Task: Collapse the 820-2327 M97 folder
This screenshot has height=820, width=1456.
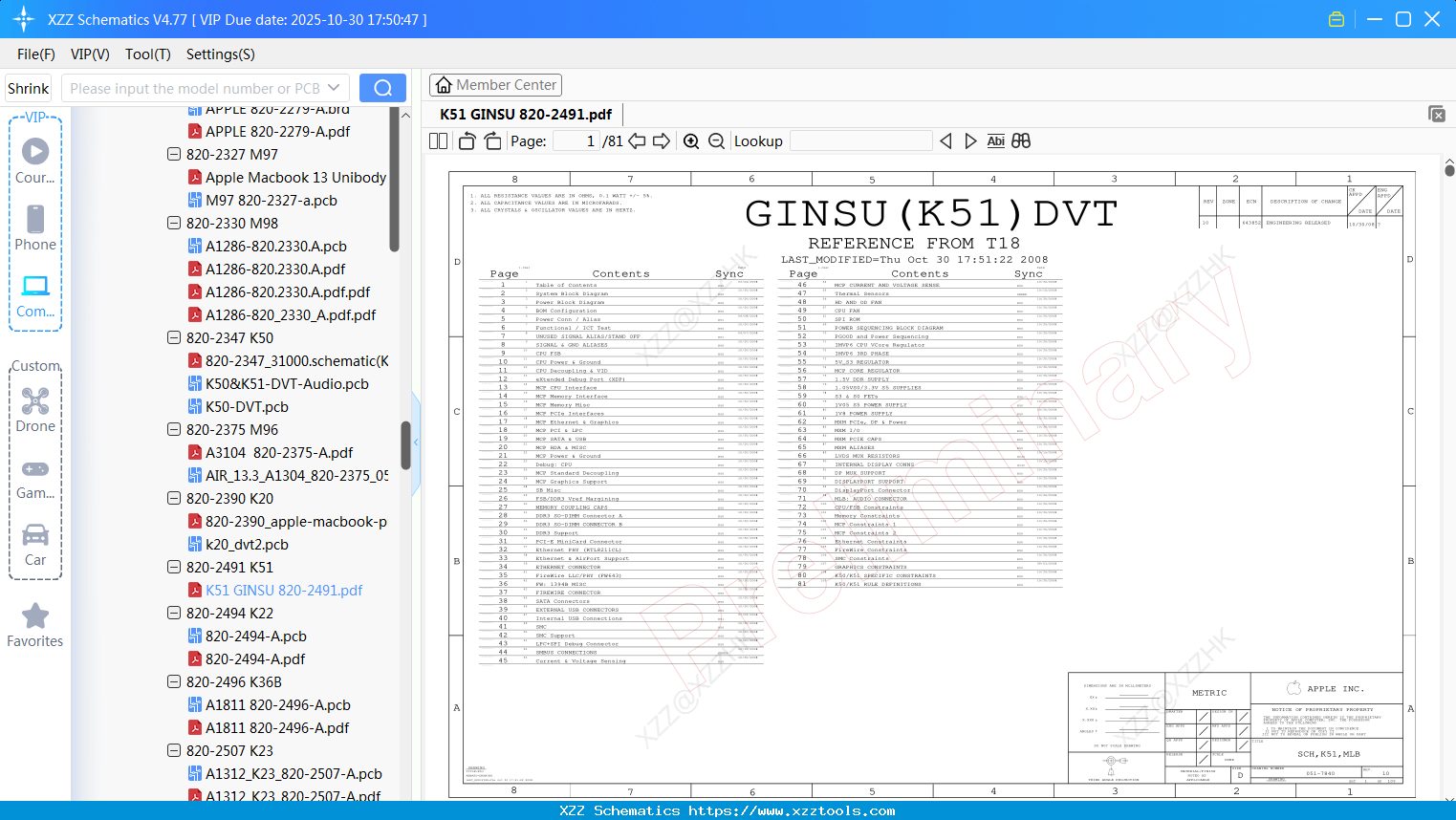Action: 174,155
